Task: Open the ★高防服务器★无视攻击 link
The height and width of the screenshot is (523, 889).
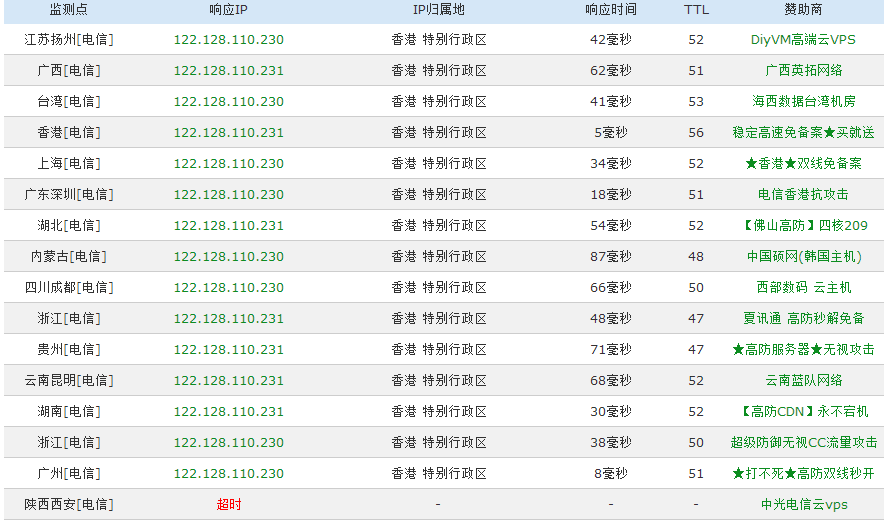Action: tap(803, 350)
